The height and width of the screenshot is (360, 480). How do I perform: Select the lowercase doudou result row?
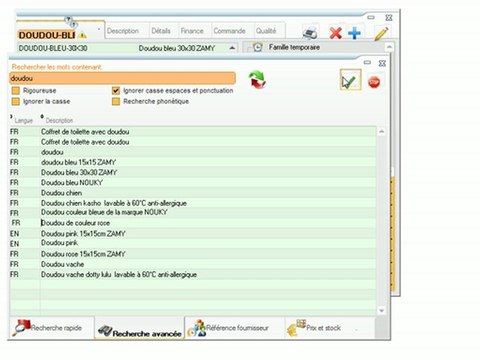tap(193, 152)
